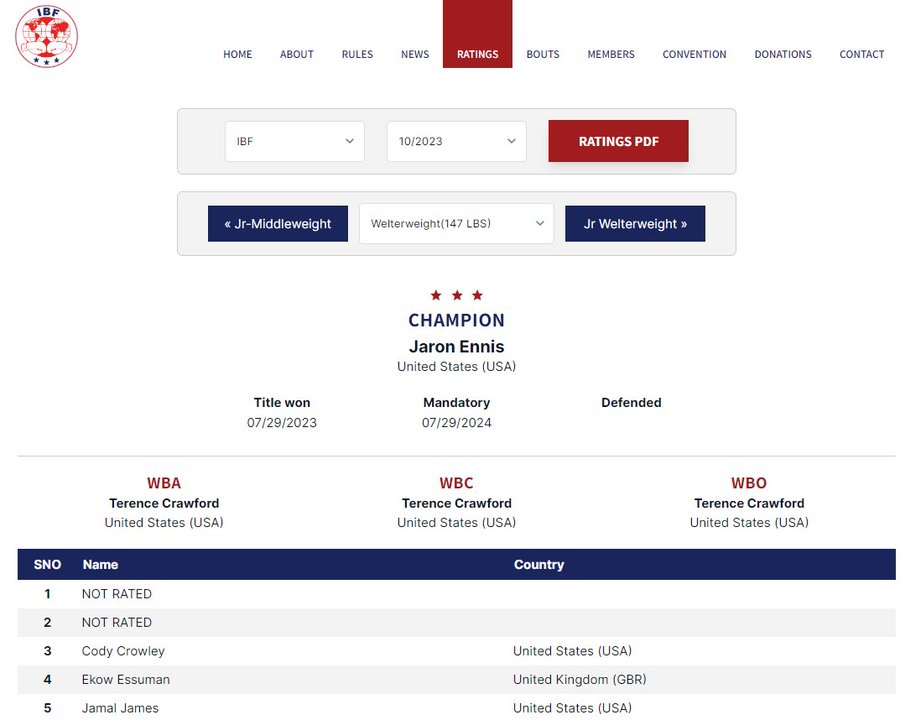The width and height of the screenshot is (900, 720).
Task: Go to the MEMBERS page
Action: (x=611, y=54)
